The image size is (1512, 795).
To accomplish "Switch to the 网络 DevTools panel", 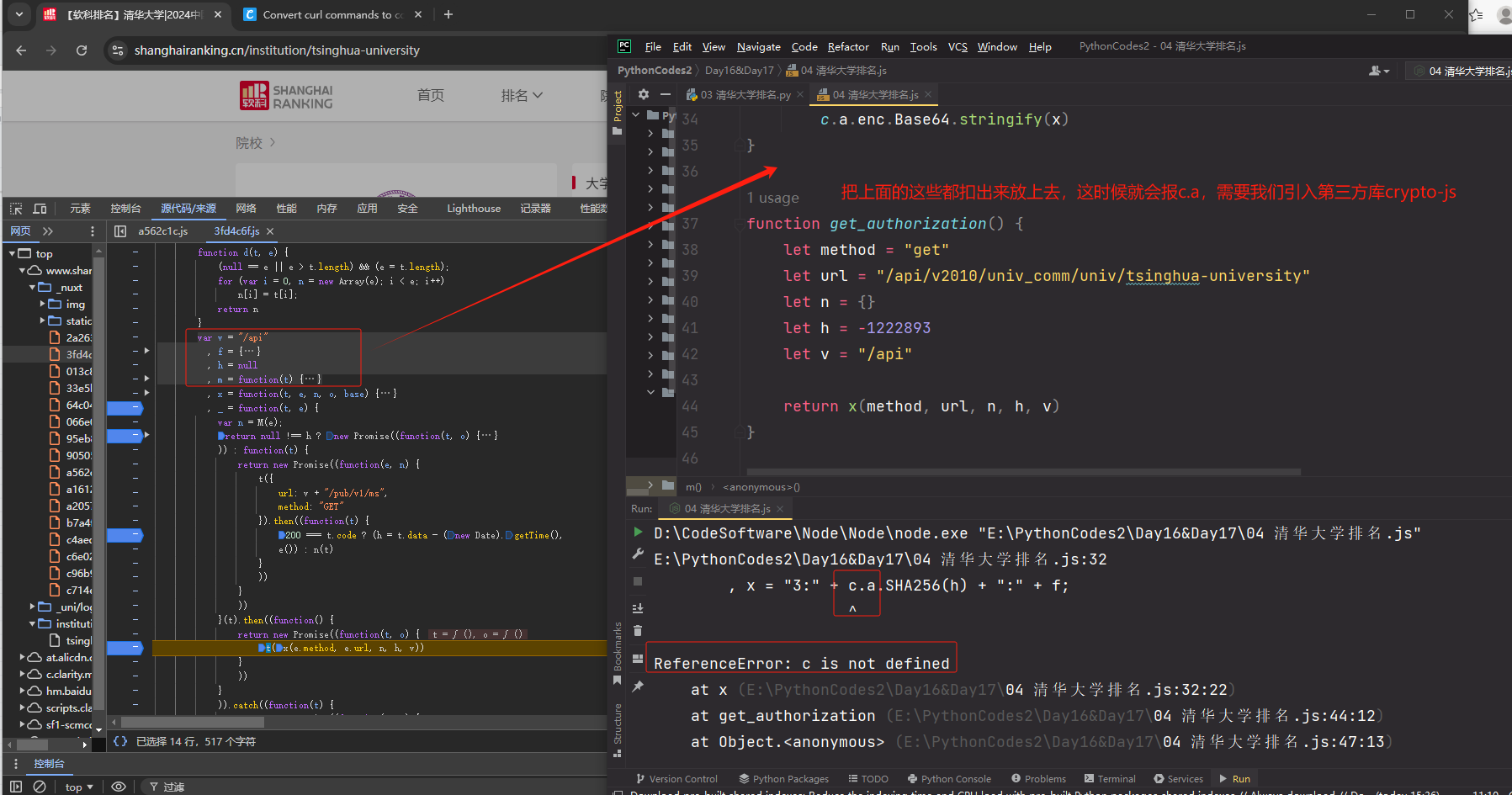I will coord(246,209).
